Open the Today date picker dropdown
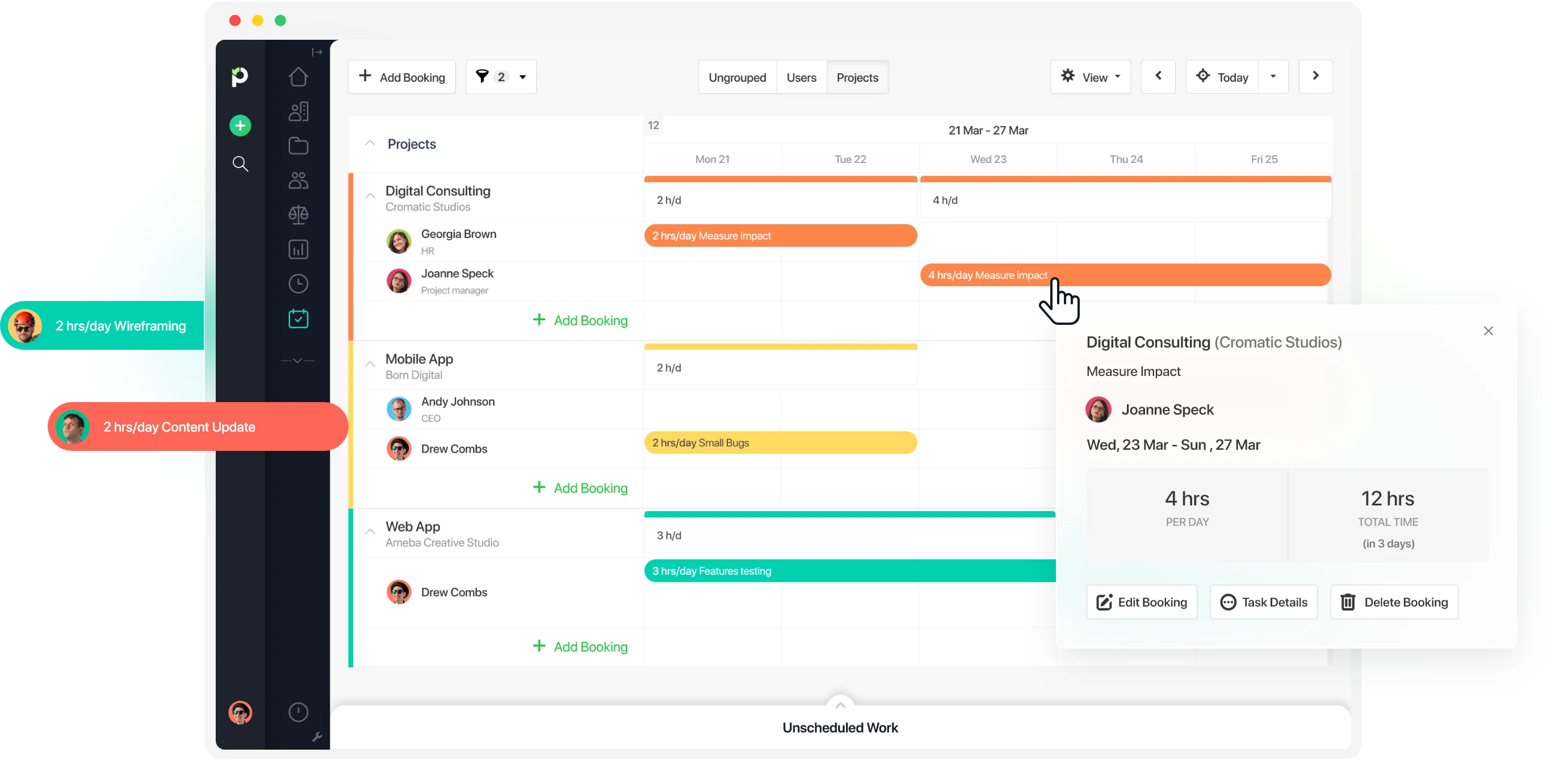Screen dimensions: 1568x761 pos(1273,77)
